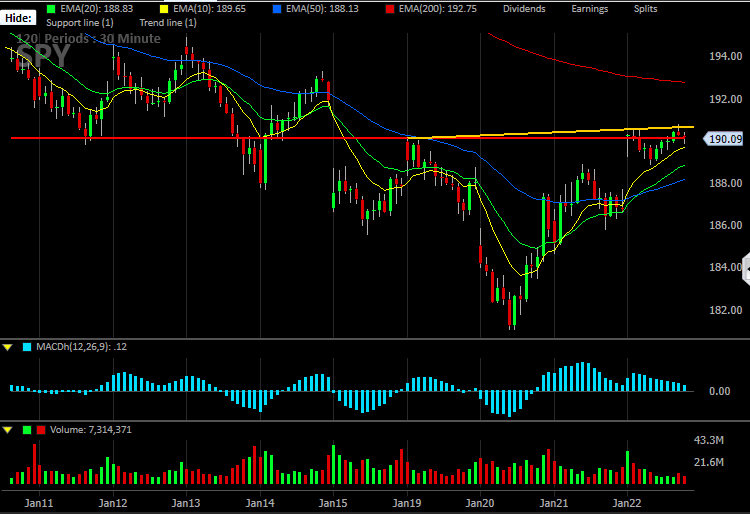Click the Hide: button
Screen dimensions: 750x514
[18, 18]
